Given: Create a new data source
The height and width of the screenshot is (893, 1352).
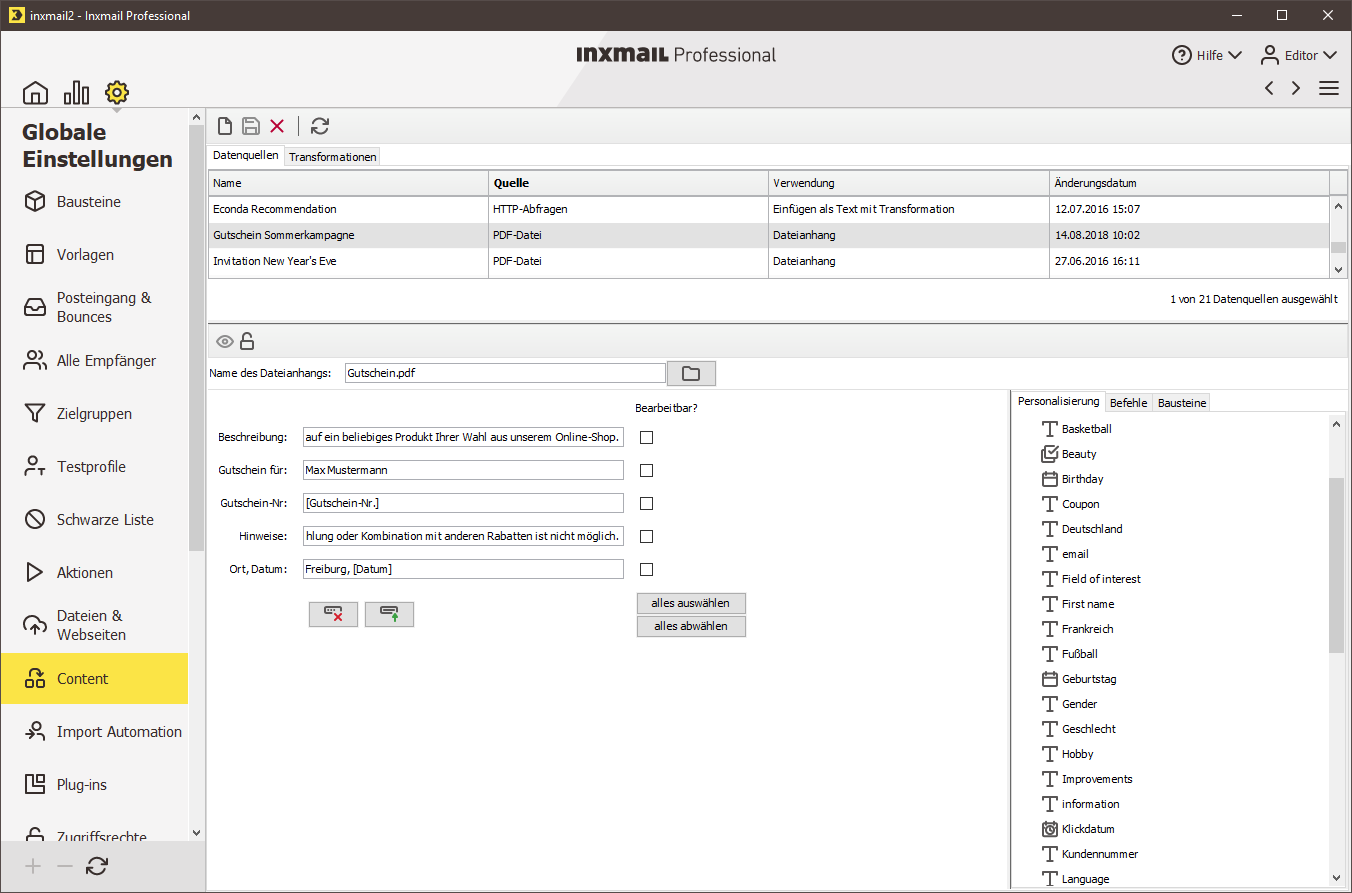Looking at the screenshot, I should (x=226, y=126).
